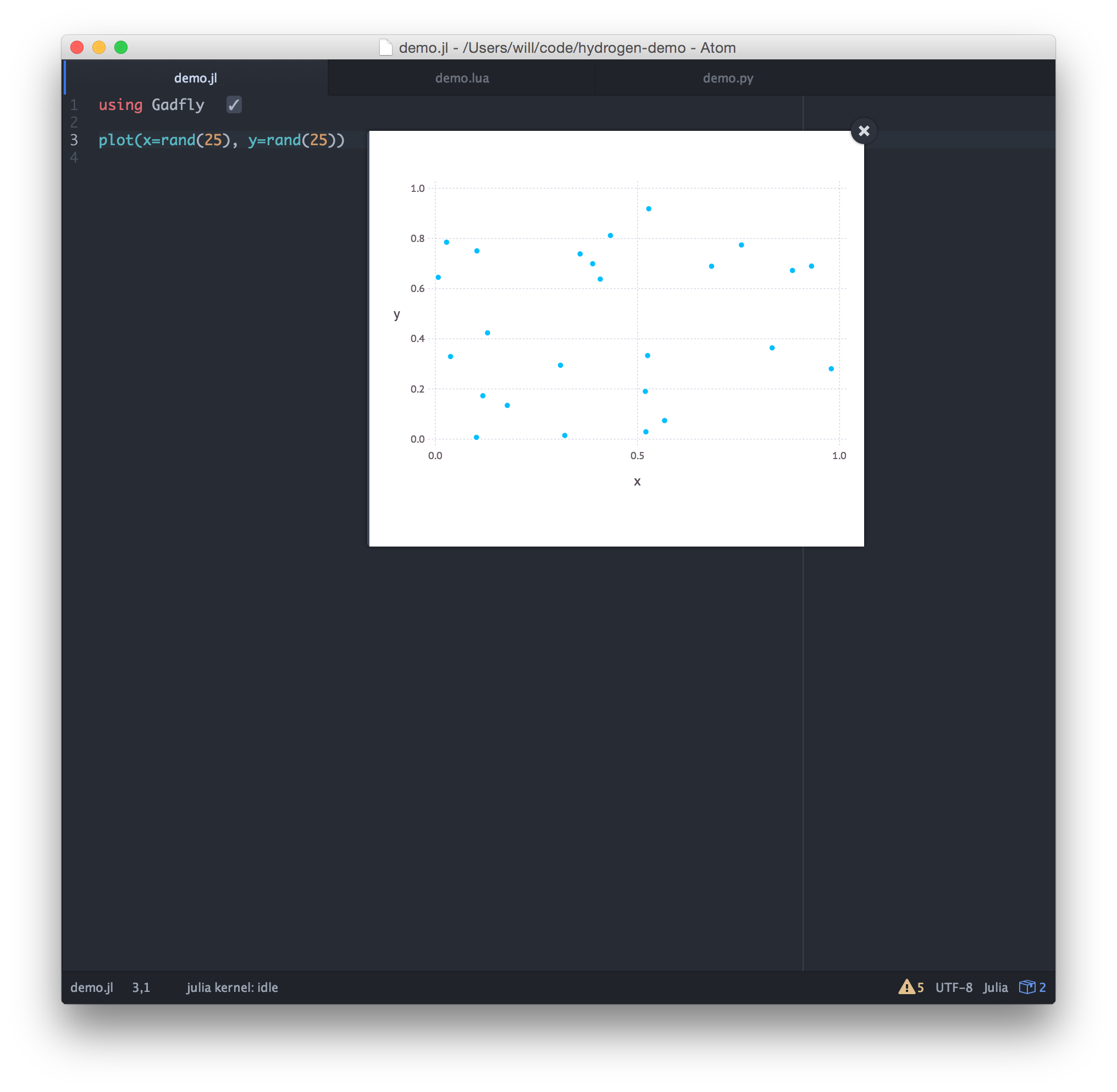The height and width of the screenshot is (1092, 1117).
Task: Click the document icon in the title bar
Action: 386,48
